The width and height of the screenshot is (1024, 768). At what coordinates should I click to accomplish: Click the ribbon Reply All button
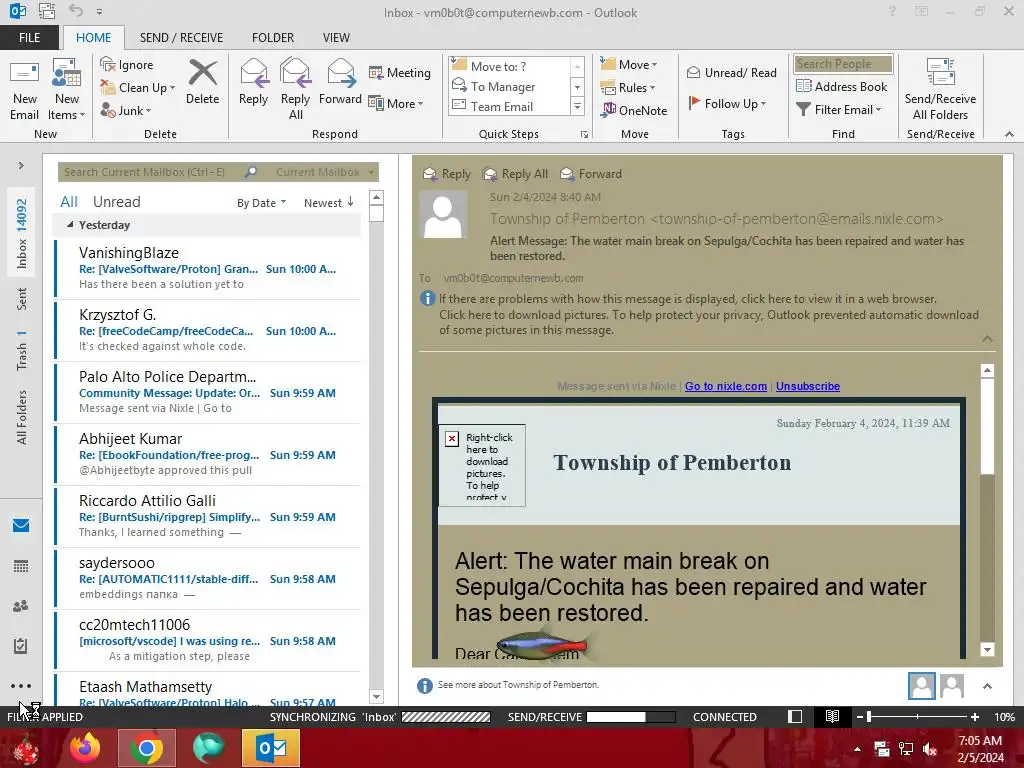[x=295, y=89]
